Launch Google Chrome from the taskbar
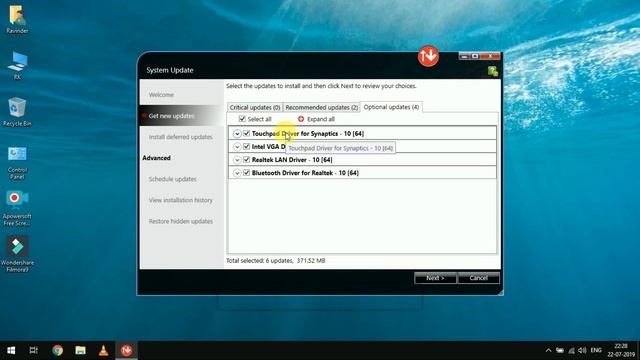The height and width of the screenshot is (360, 640). (x=58, y=350)
